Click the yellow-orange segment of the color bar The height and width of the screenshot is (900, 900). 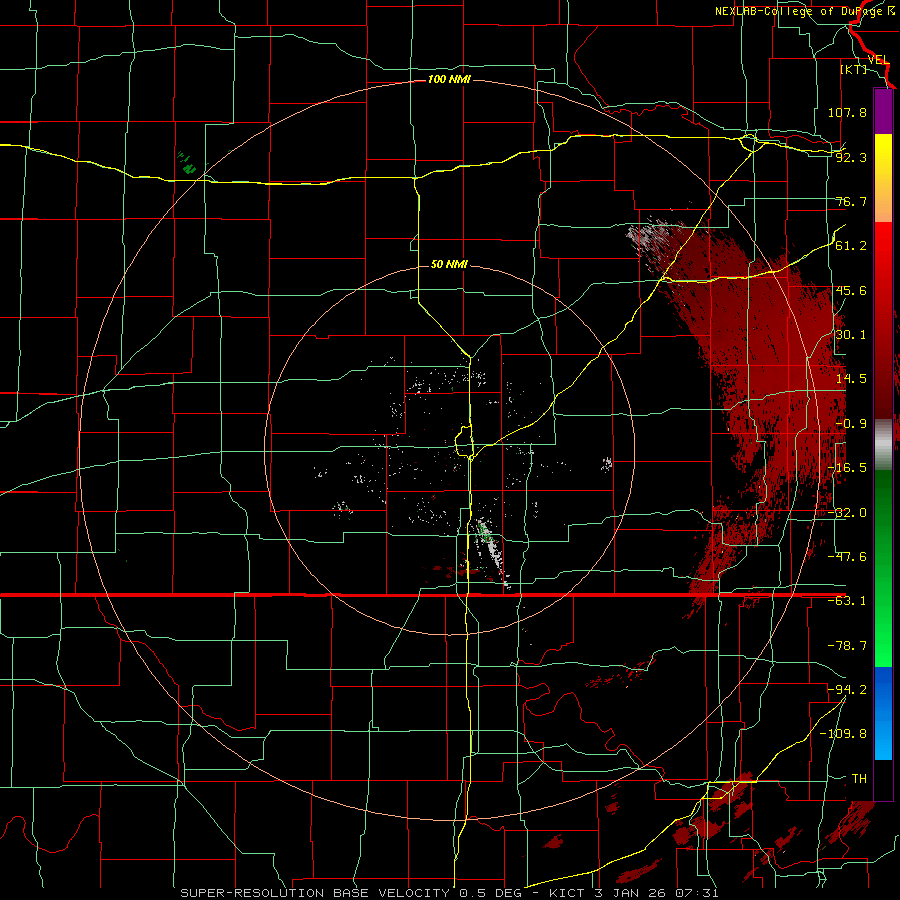coord(883,178)
